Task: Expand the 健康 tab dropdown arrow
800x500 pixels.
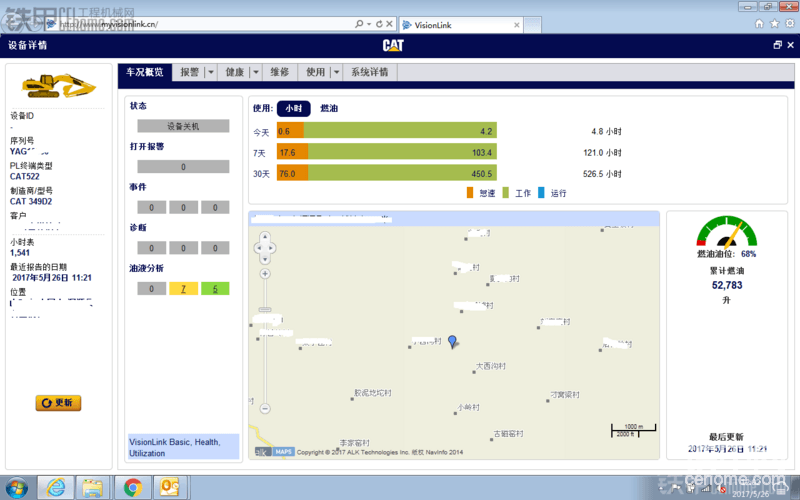Action: point(256,72)
